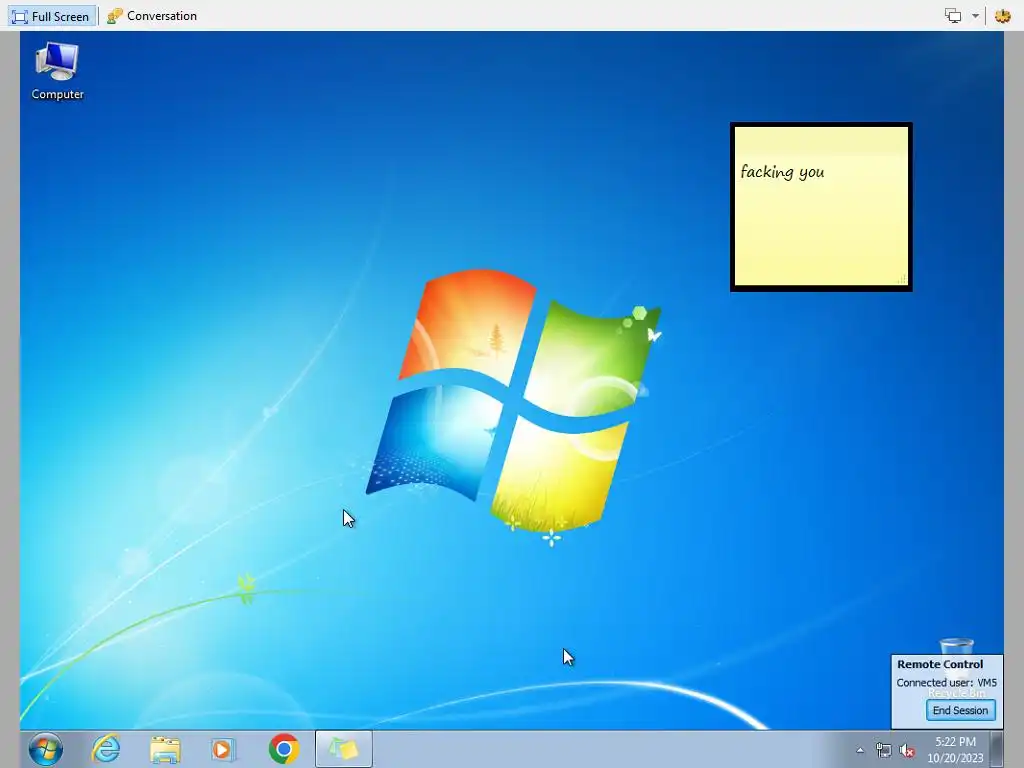Viewport: 1024px width, 768px height.
Task: Open the network status tray icon
Action: pos(883,750)
